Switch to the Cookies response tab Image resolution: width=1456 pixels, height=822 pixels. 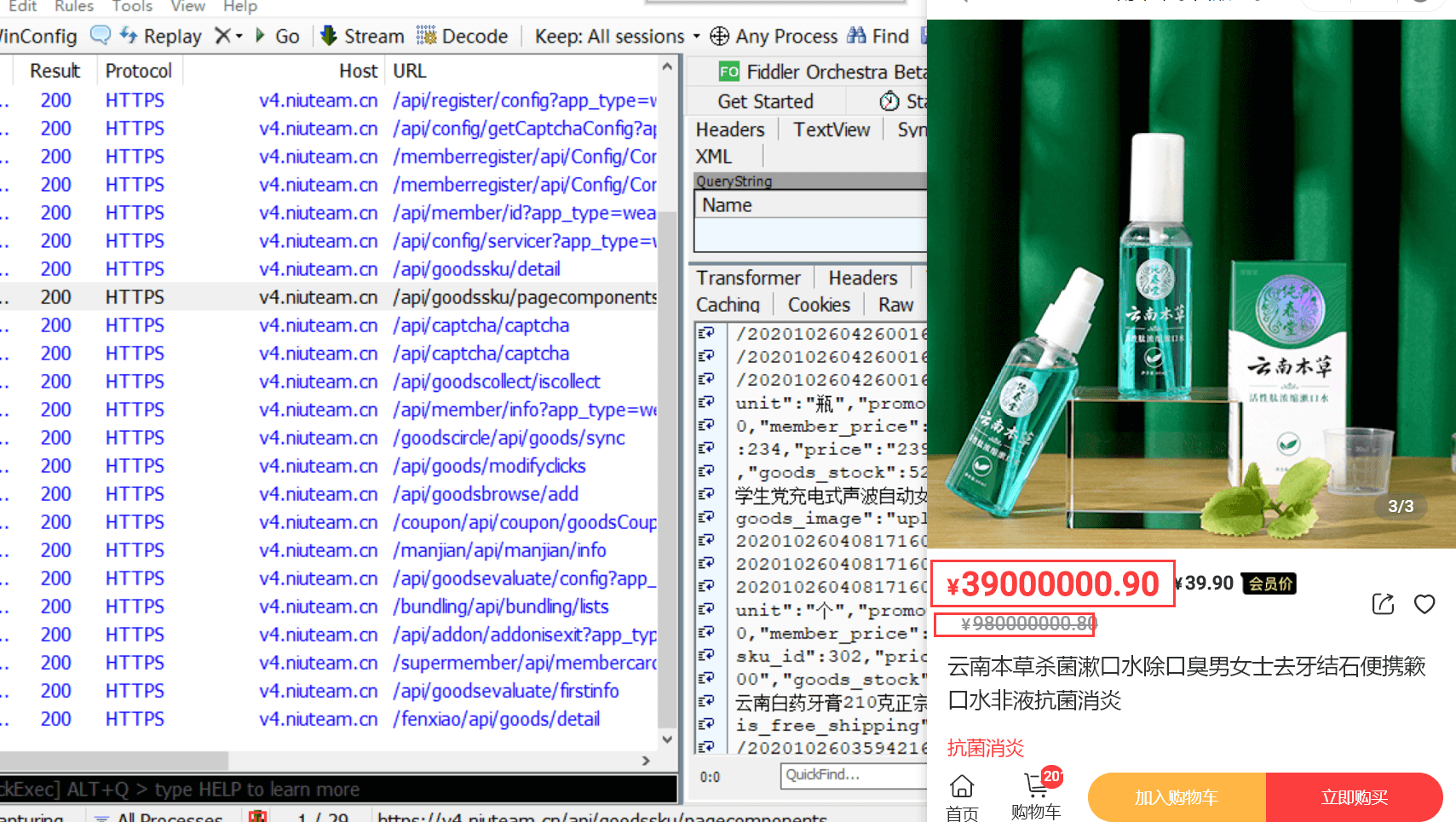pyautogui.click(x=819, y=305)
